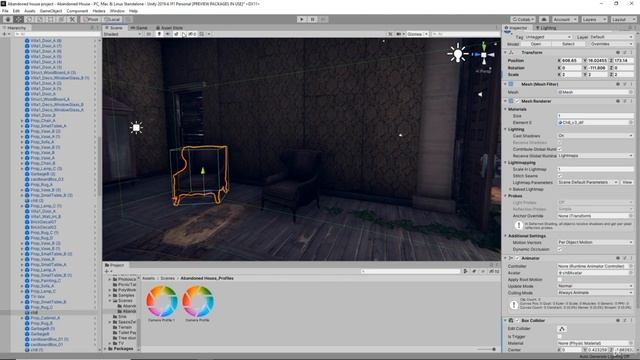Open the Culling Mode dropdown

595,293
